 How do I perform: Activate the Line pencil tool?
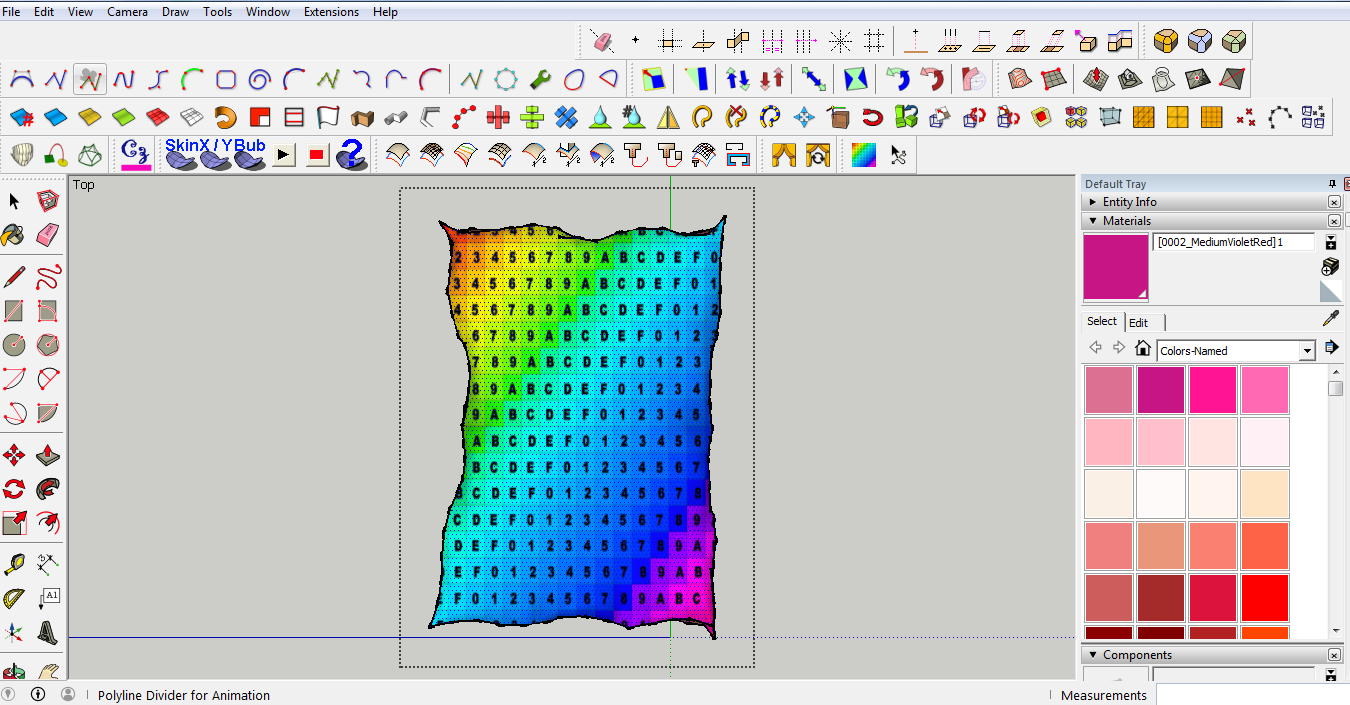pos(14,276)
